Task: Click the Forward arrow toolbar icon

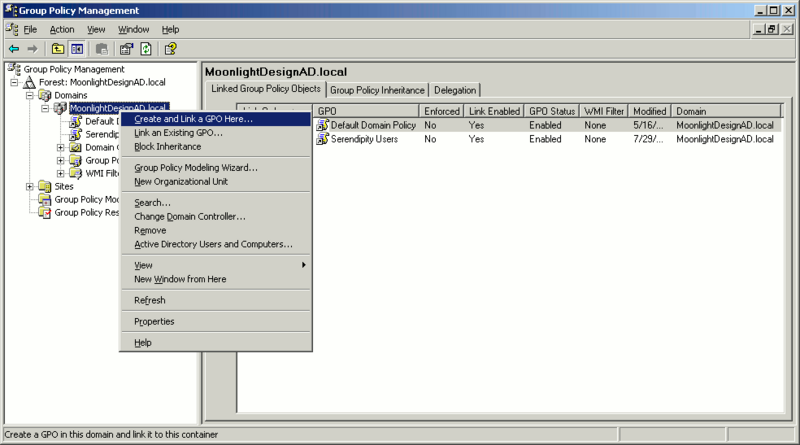Action: [x=32, y=49]
